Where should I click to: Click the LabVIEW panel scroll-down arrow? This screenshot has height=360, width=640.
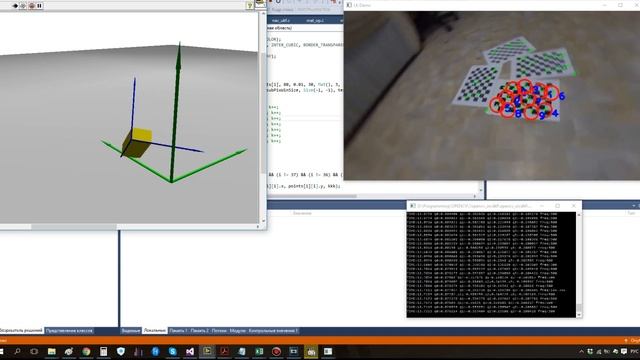263,221
